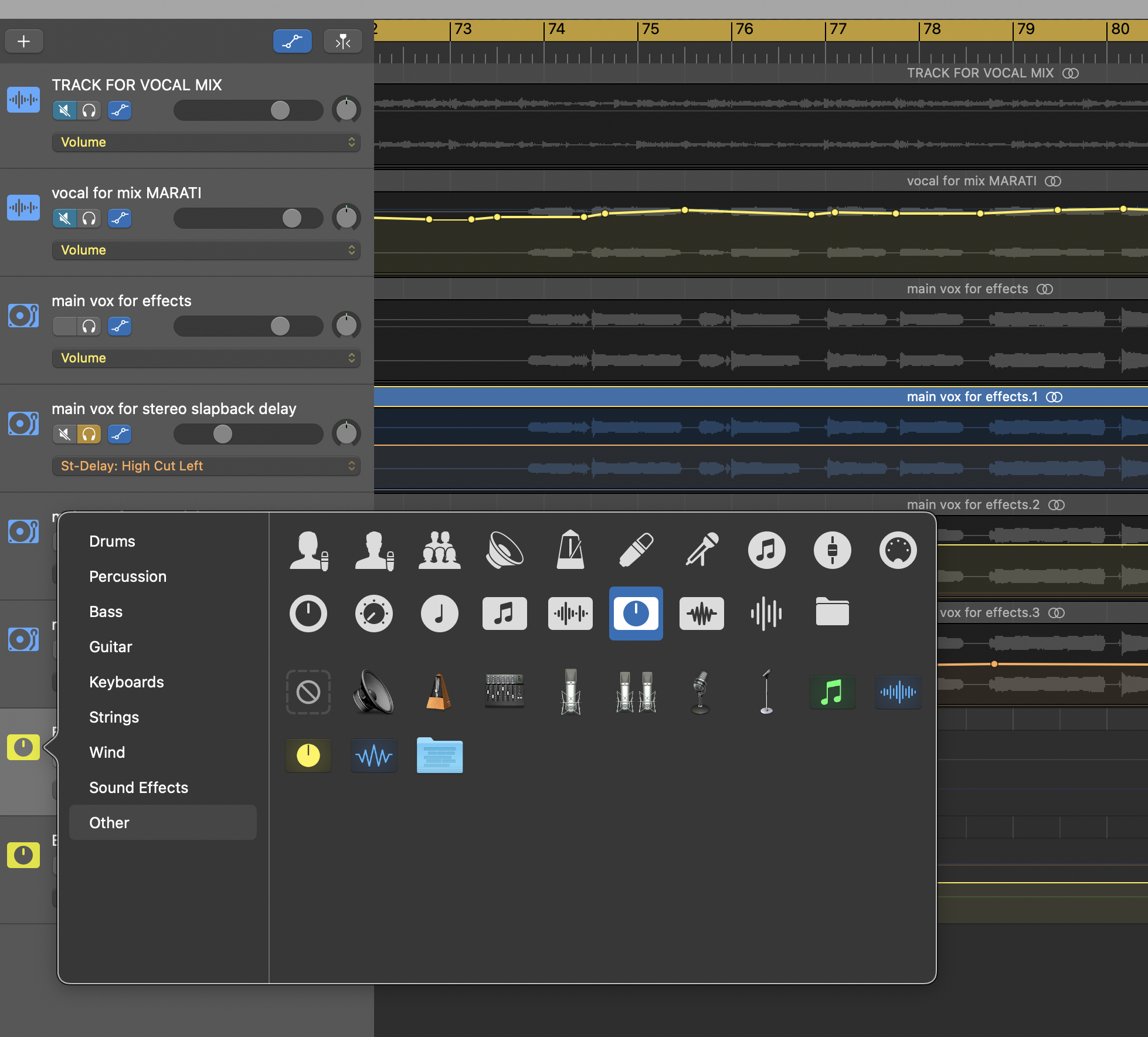Pick the choir group silhouette icon
This screenshot has width=1148, height=1037.
click(x=439, y=550)
